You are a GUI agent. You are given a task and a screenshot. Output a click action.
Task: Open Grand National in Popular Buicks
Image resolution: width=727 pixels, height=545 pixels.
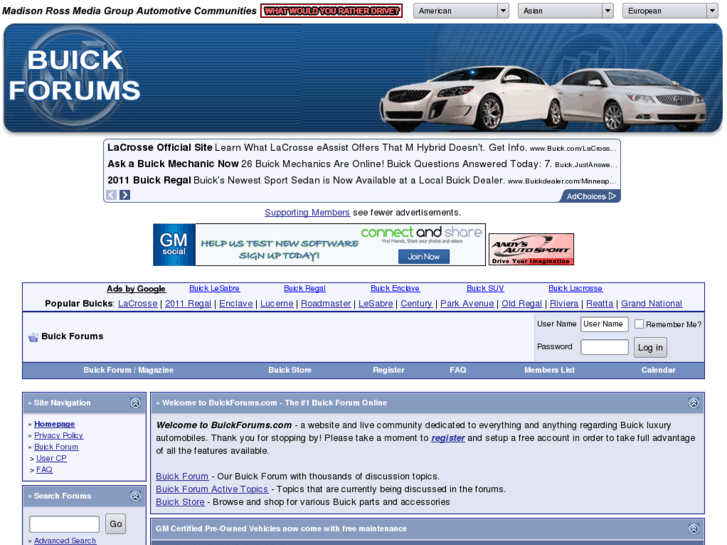coord(651,303)
